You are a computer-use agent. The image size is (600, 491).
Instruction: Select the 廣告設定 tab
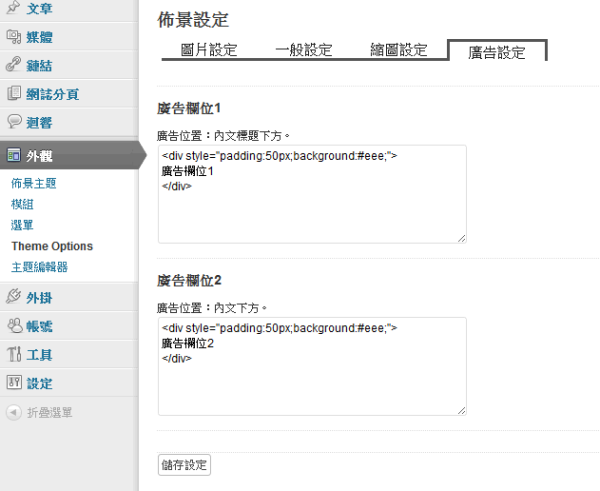(497, 52)
